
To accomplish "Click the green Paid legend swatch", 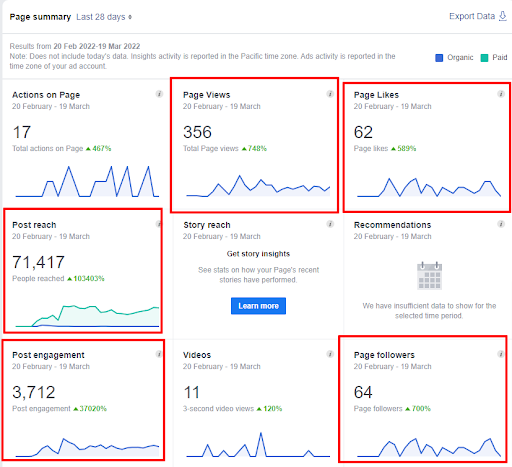I will (x=484, y=58).
